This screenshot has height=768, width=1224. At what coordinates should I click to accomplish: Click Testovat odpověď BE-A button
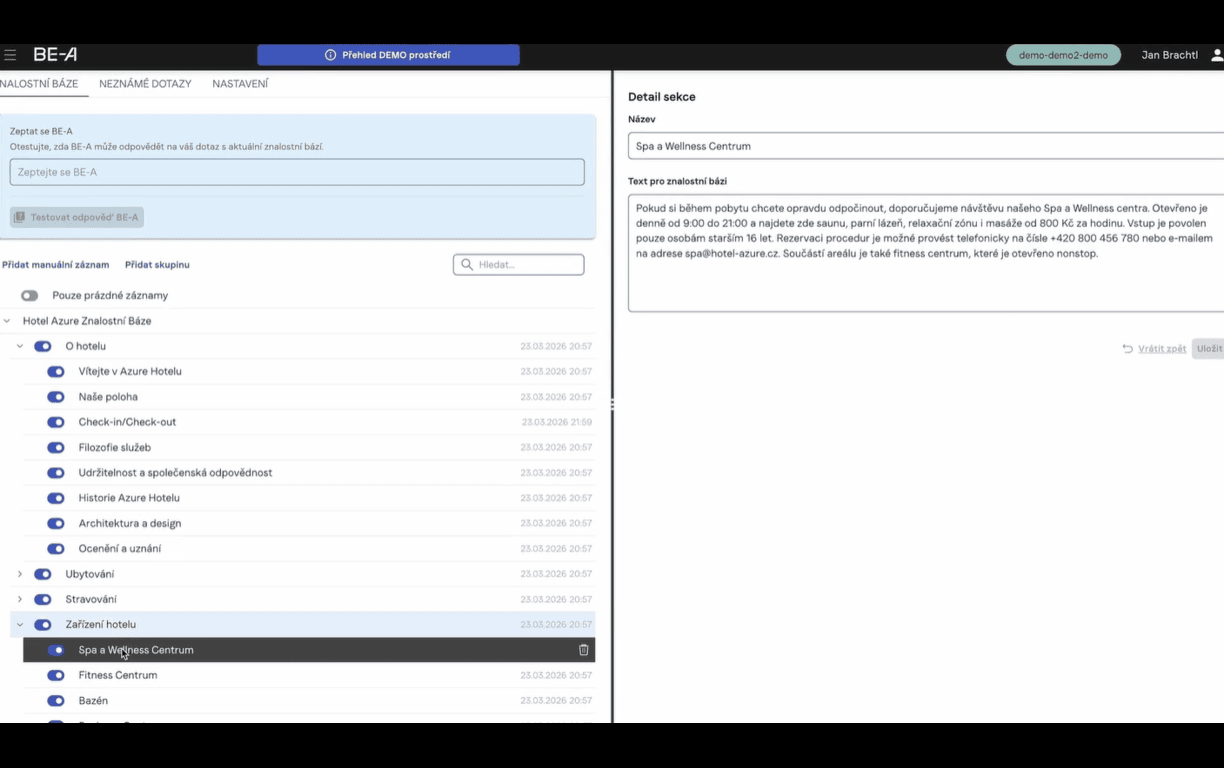click(x=77, y=217)
